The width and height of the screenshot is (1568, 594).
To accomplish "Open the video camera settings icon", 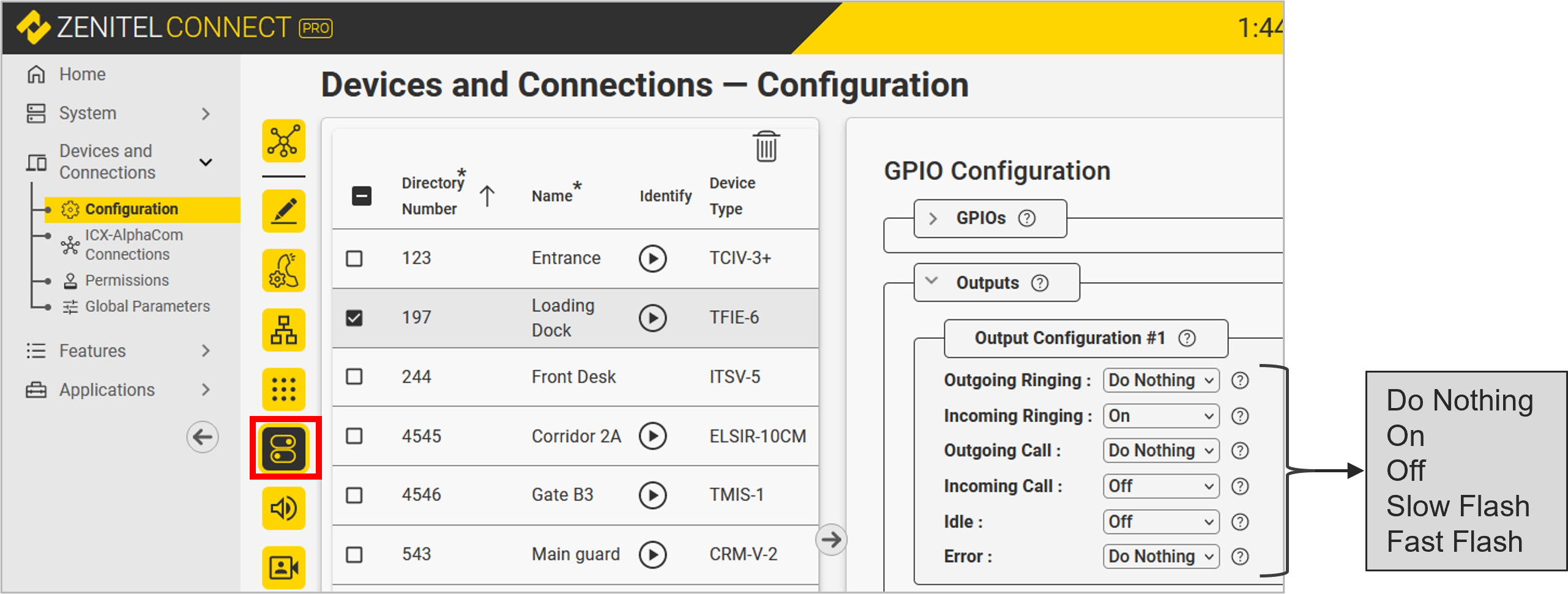I will pos(283,566).
